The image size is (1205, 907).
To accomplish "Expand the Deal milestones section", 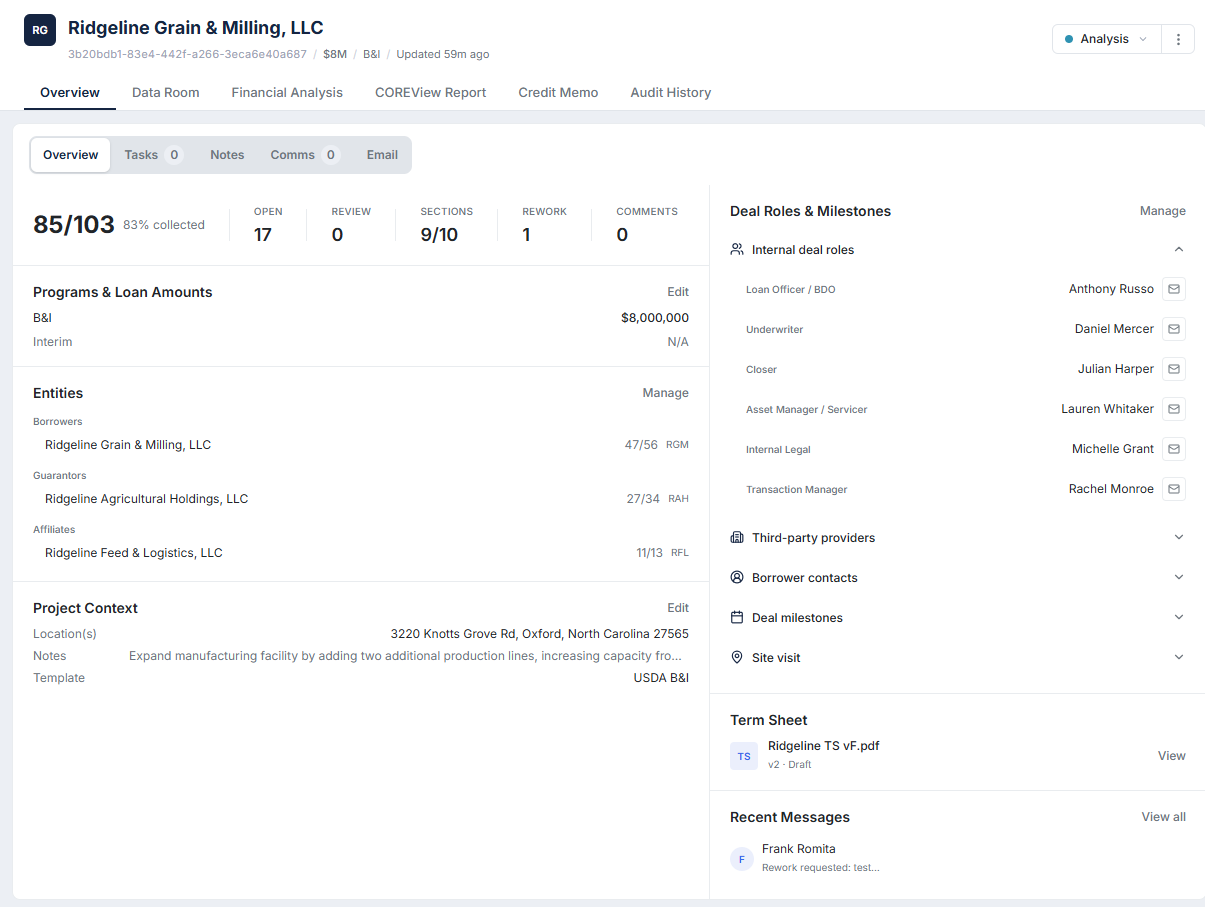I will click(x=1178, y=617).
